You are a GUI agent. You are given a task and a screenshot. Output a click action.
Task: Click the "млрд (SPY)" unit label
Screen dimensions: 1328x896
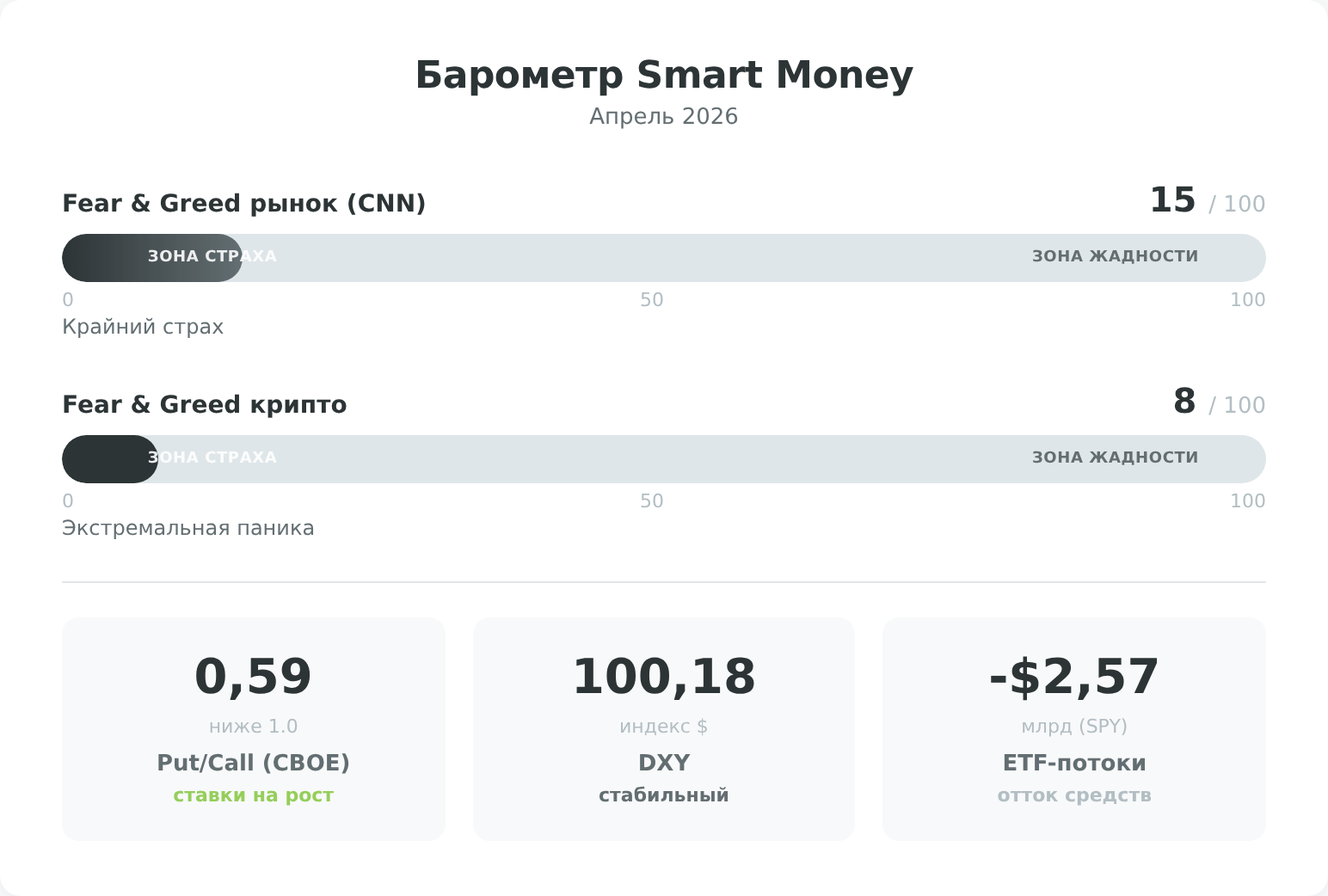coord(1073,727)
